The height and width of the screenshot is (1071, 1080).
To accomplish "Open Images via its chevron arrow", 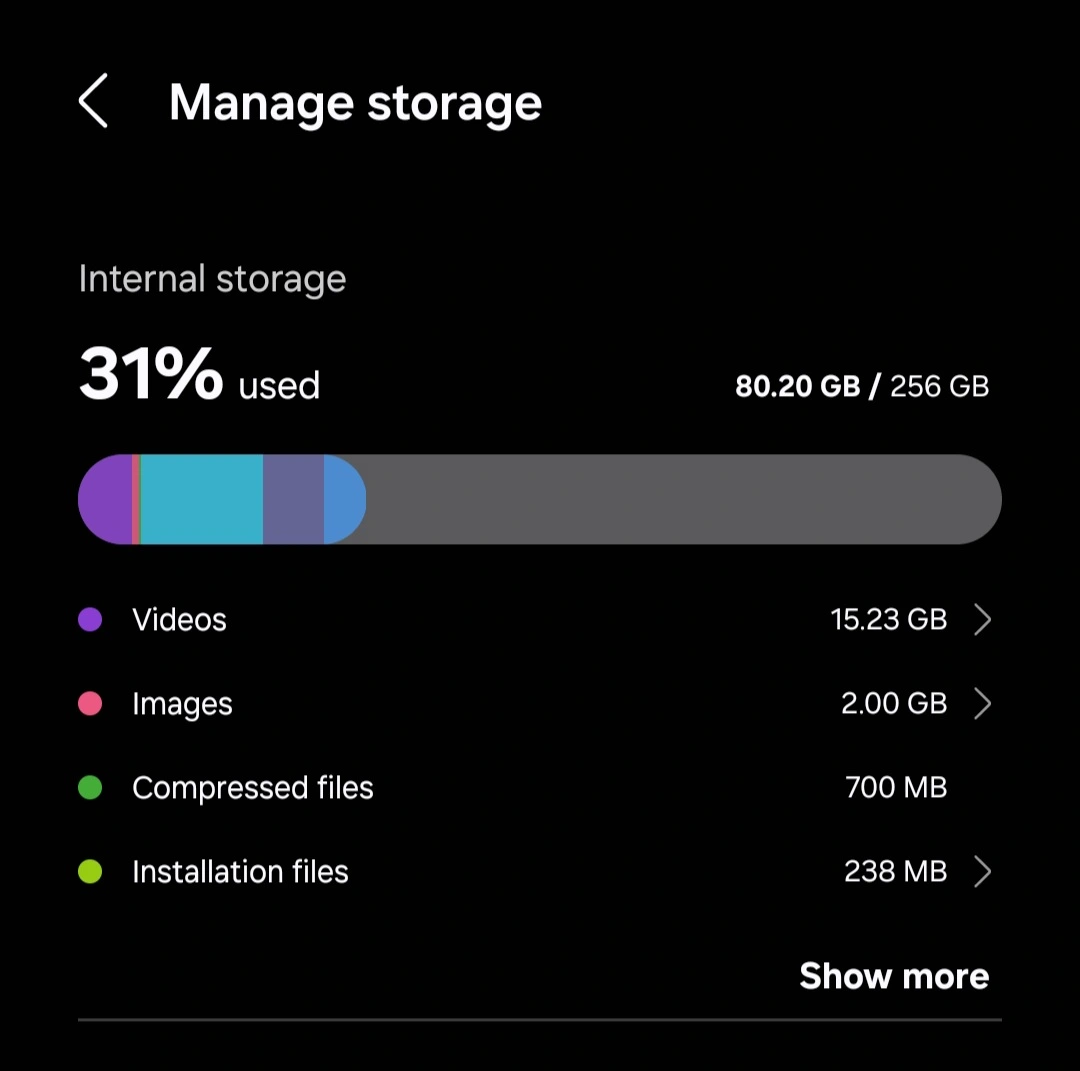I will pyautogui.click(x=983, y=703).
